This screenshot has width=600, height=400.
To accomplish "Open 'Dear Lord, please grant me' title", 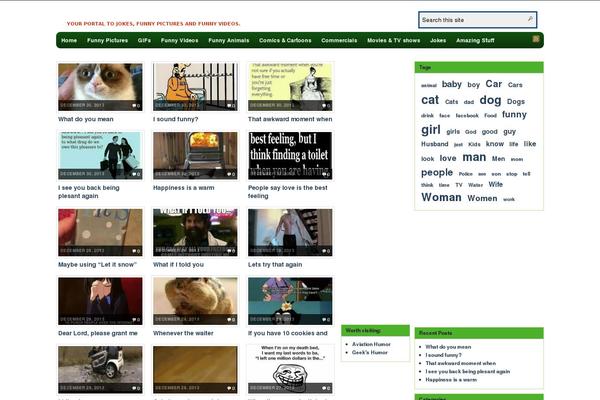I will pos(98,333).
